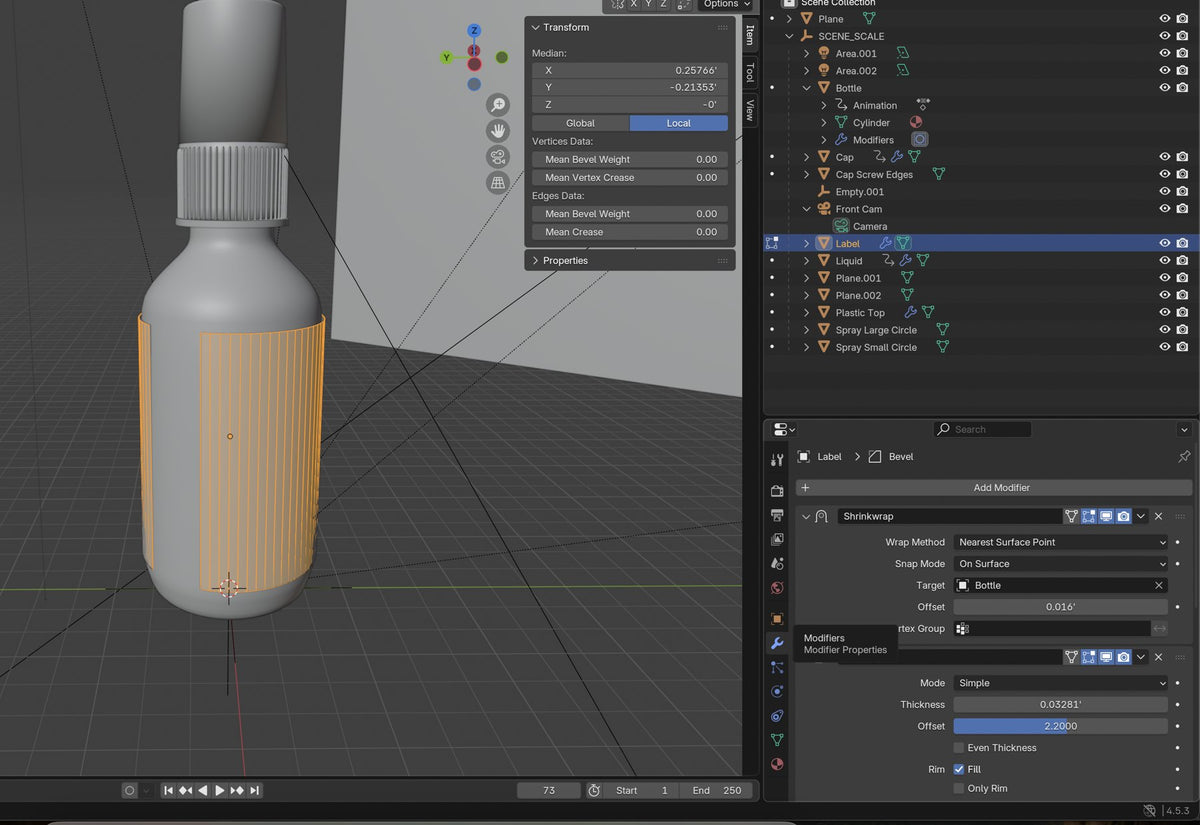Adjust the Solidify Offset slider
The height and width of the screenshot is (825, 1200).
click(x=1060, y=726)
